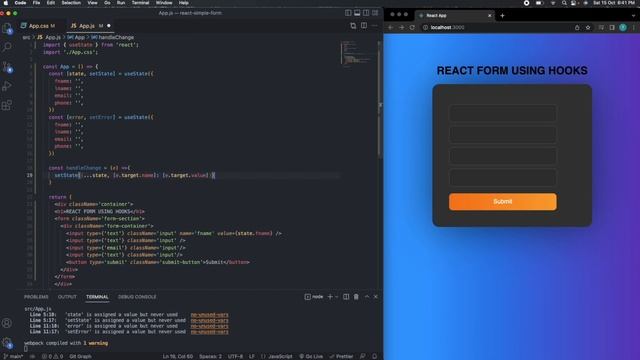Open the Customize Layout control
This screenshot has width=640, height=360.
coord(375,13)
